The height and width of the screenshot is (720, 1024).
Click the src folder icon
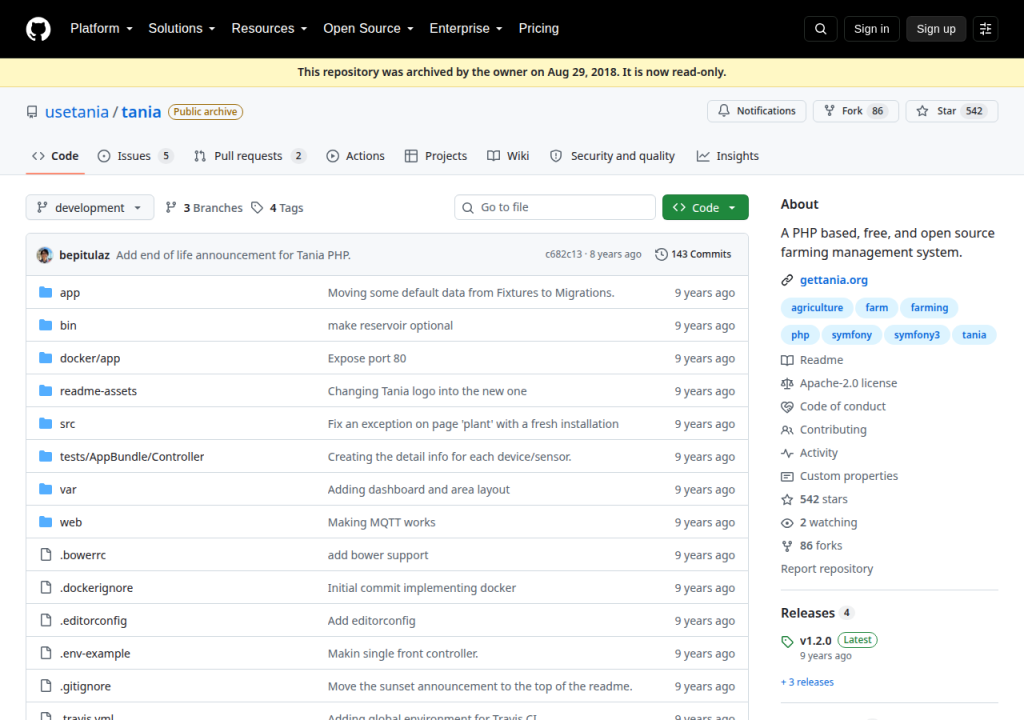[45, 423]
